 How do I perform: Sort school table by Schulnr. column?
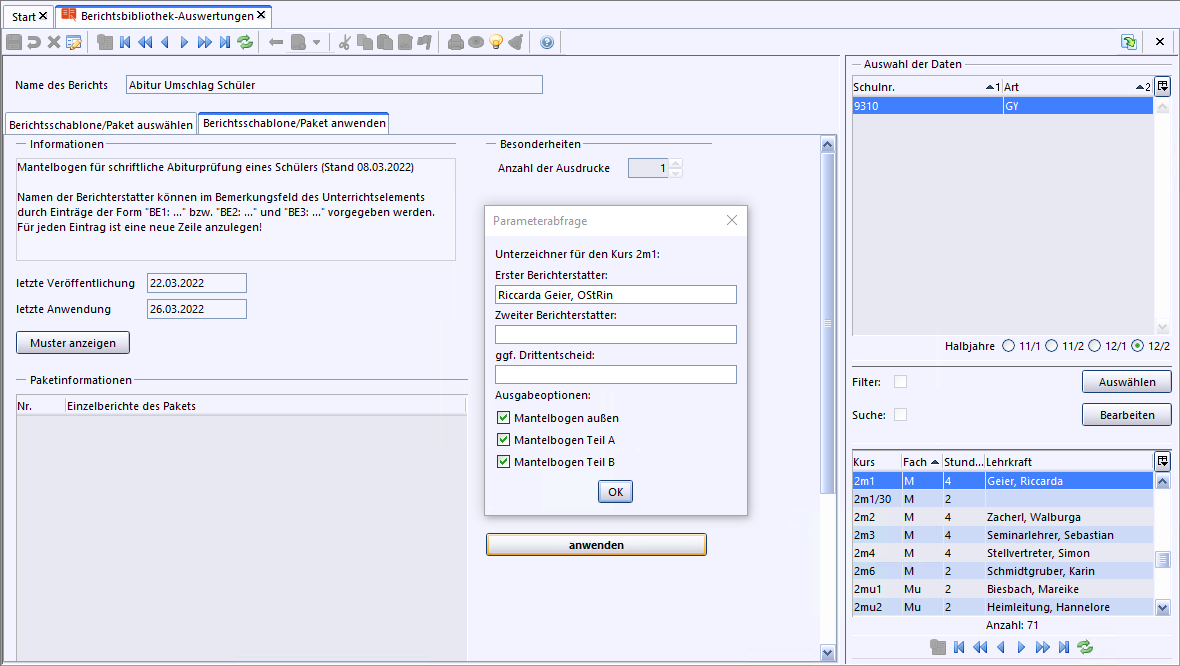point(927,87)
